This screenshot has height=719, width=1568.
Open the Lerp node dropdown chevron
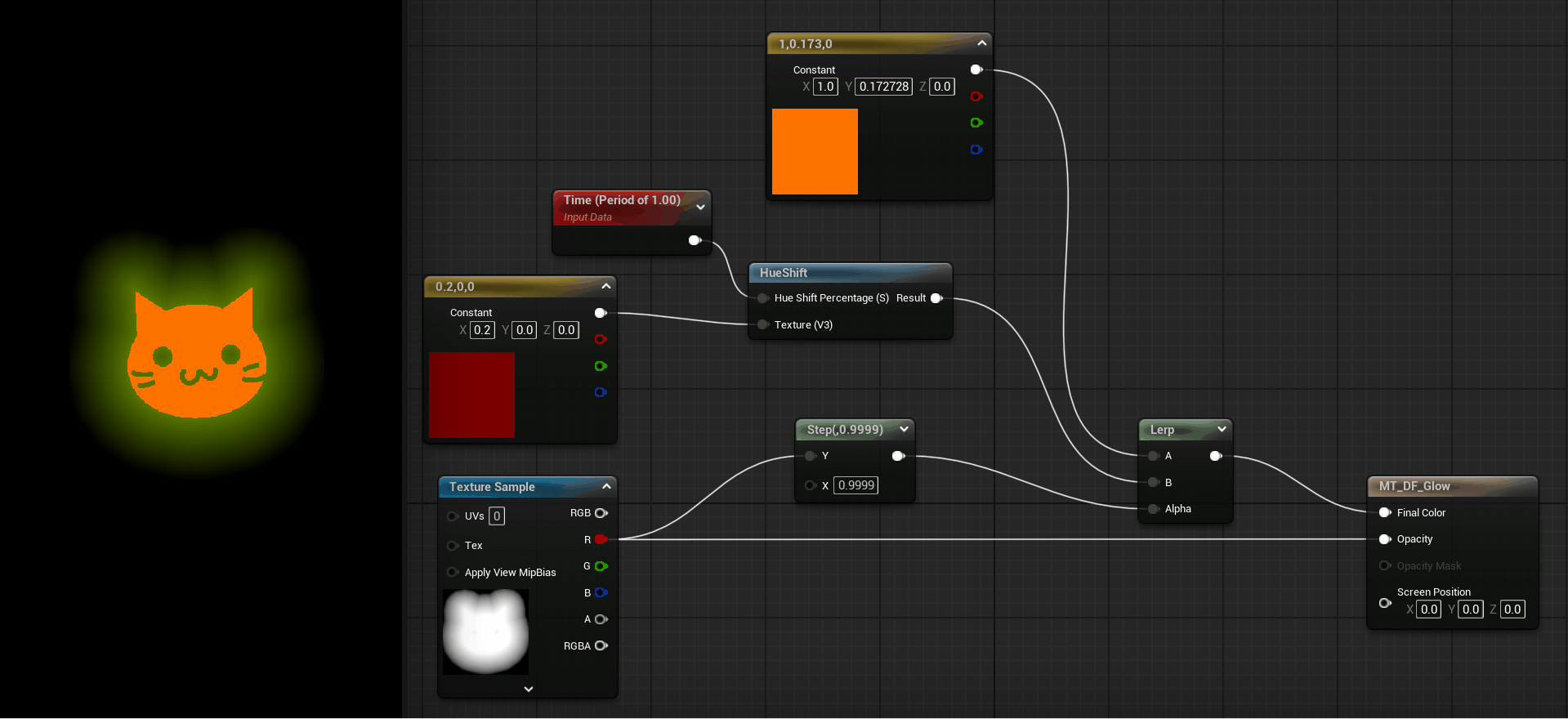[1222, 429]
